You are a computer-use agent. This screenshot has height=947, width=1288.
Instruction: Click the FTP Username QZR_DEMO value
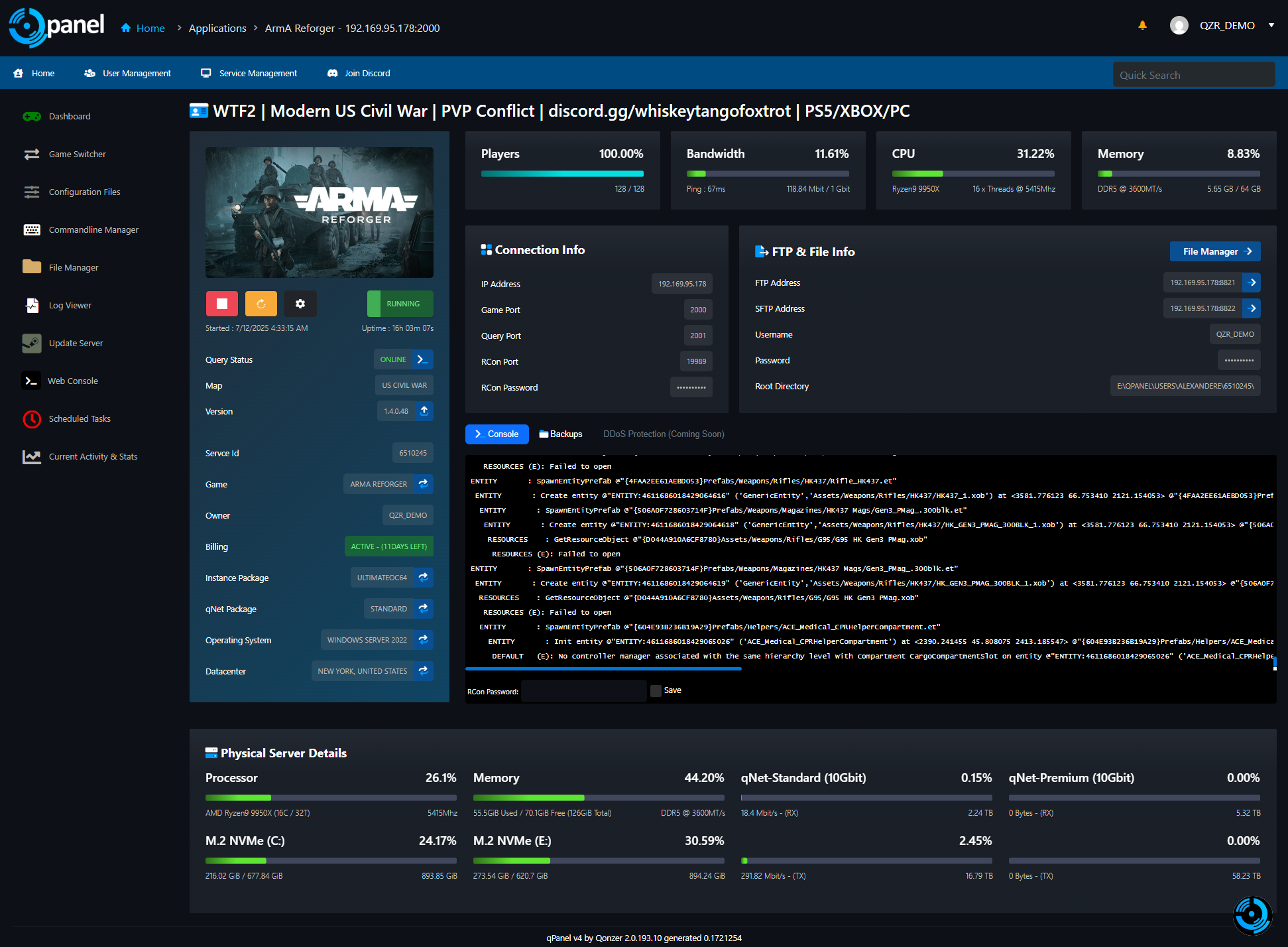1235,334
